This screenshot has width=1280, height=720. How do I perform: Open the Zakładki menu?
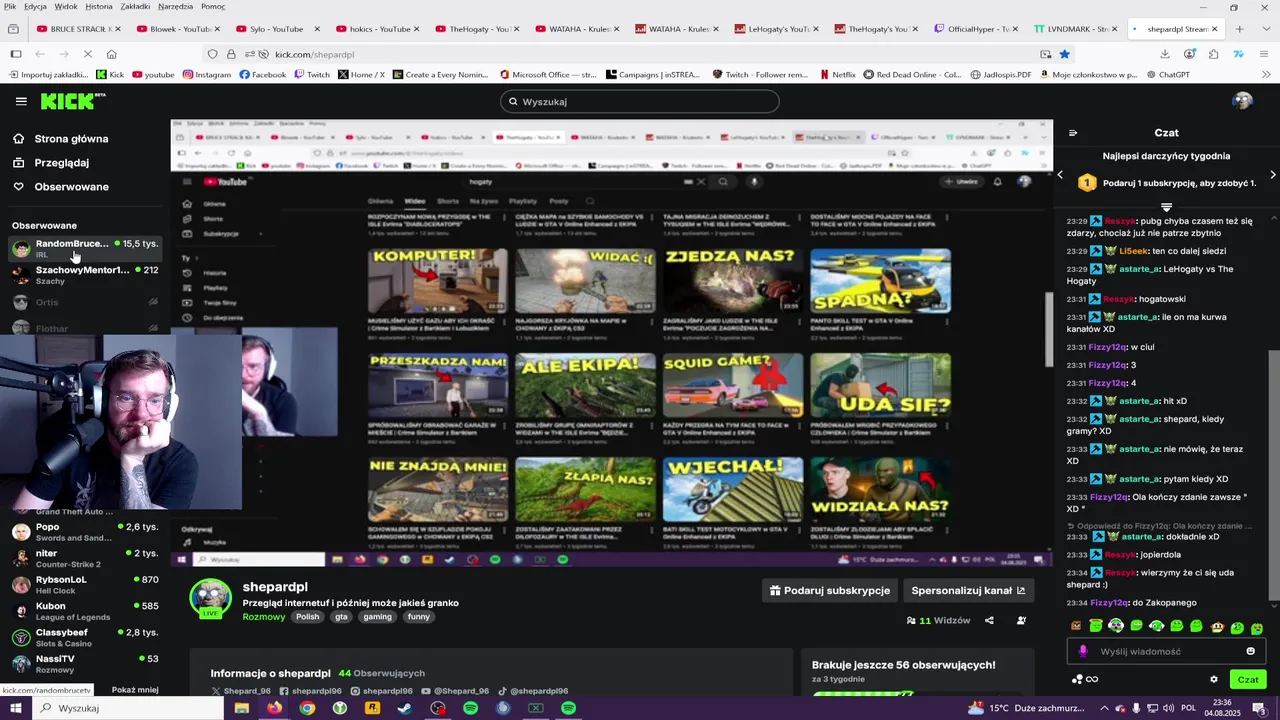pos(135,7)
